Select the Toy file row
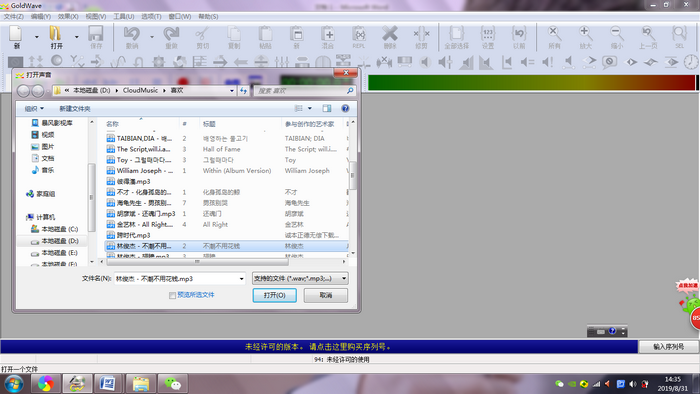The width and height of the screenshot is (700, 394). tap(226, 160)
